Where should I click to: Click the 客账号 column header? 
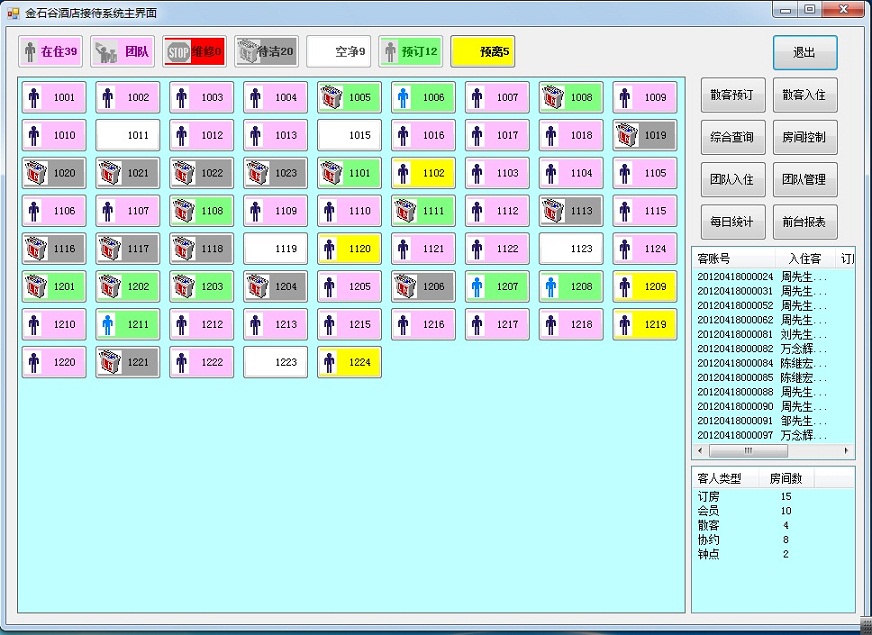pos(734,259)
